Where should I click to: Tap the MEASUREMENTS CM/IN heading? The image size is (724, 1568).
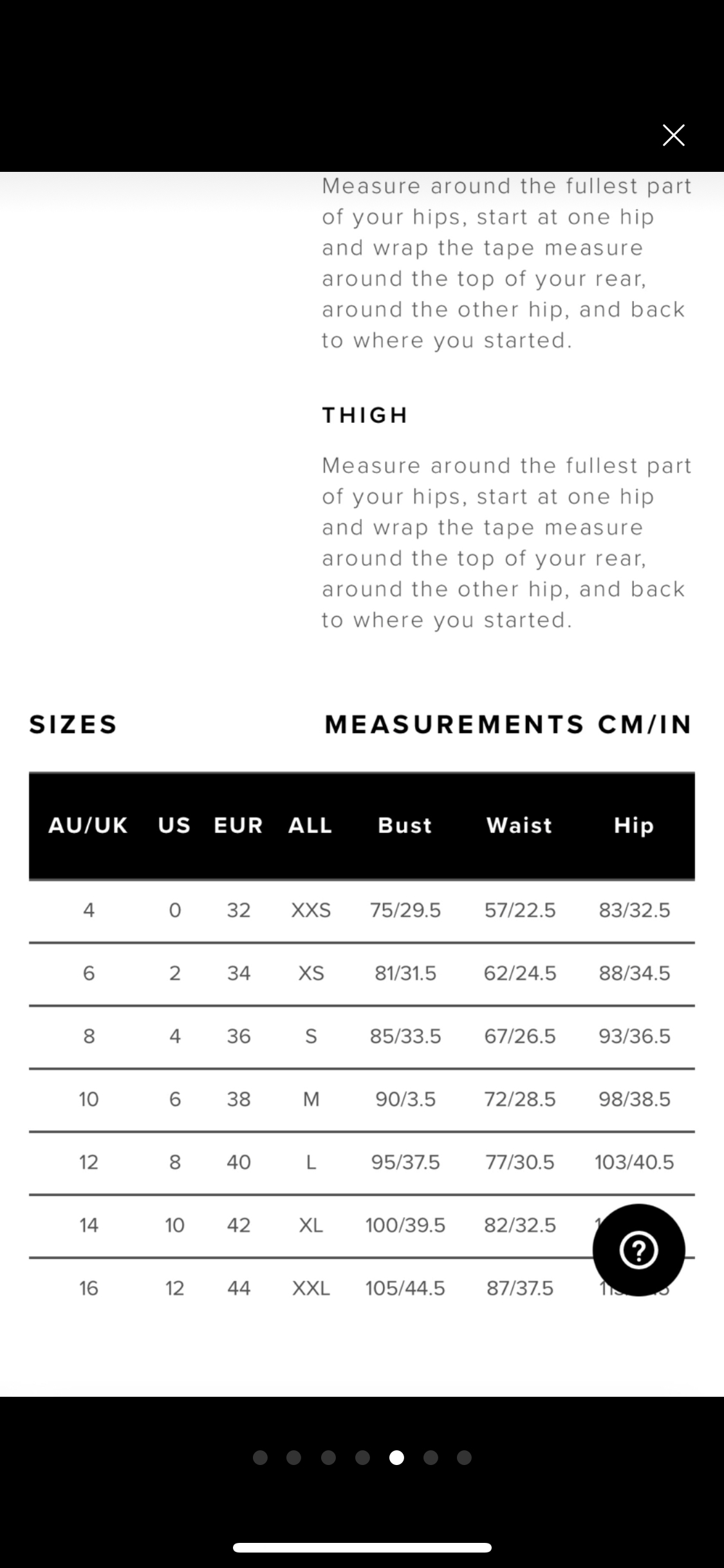tap(508, 724)
